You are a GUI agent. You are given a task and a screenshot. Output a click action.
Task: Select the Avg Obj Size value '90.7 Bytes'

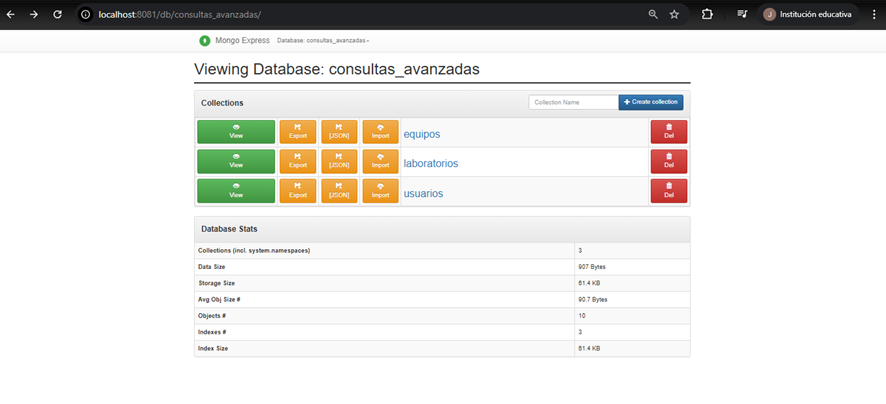[x=593, y=299]
